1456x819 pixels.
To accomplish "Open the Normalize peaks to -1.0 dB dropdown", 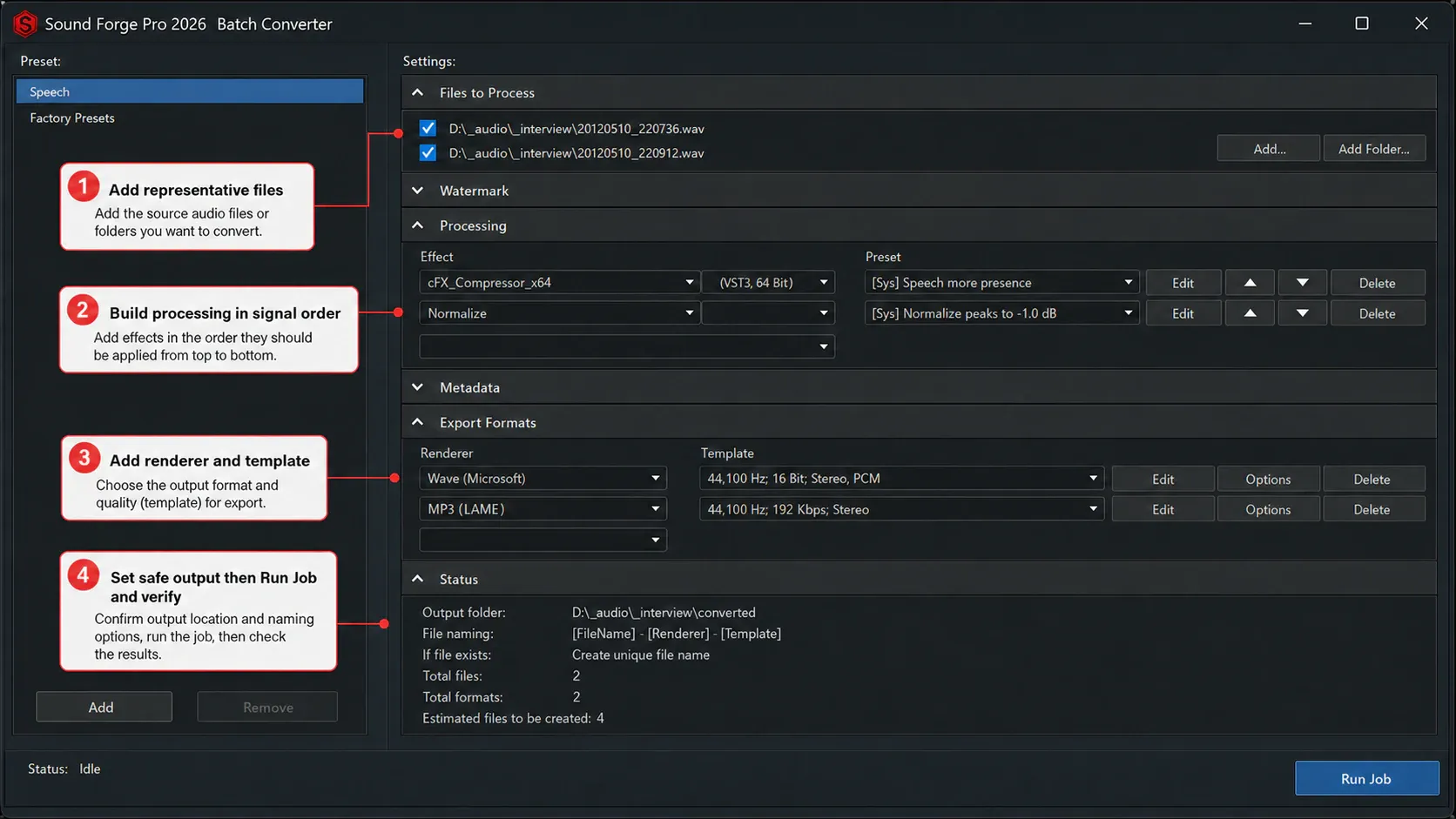I will pyautogui.click(x=1001, y=313).
